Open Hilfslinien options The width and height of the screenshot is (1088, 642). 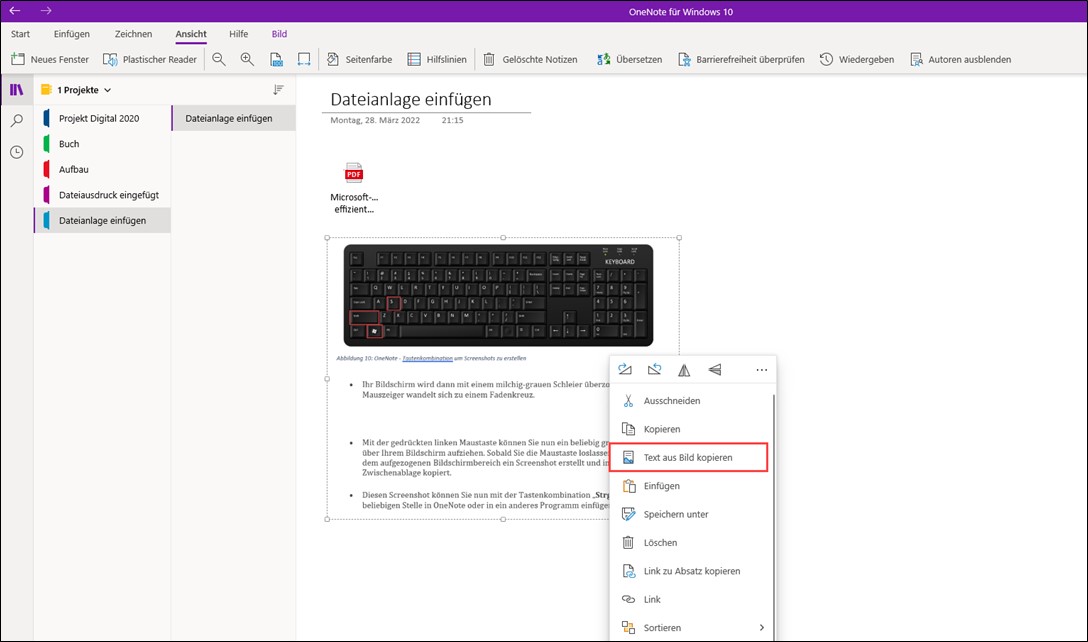436,60
